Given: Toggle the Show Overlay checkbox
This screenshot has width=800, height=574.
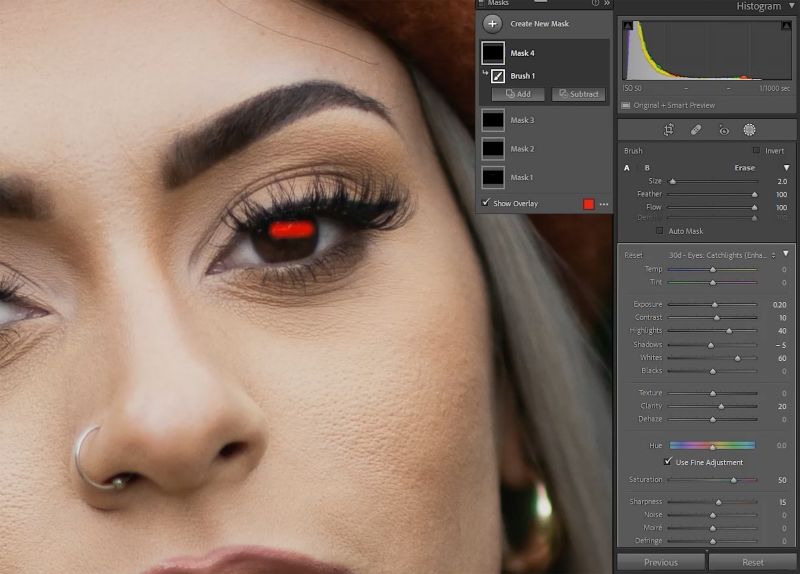Looking at the screenshot, I should coord(486,203).
